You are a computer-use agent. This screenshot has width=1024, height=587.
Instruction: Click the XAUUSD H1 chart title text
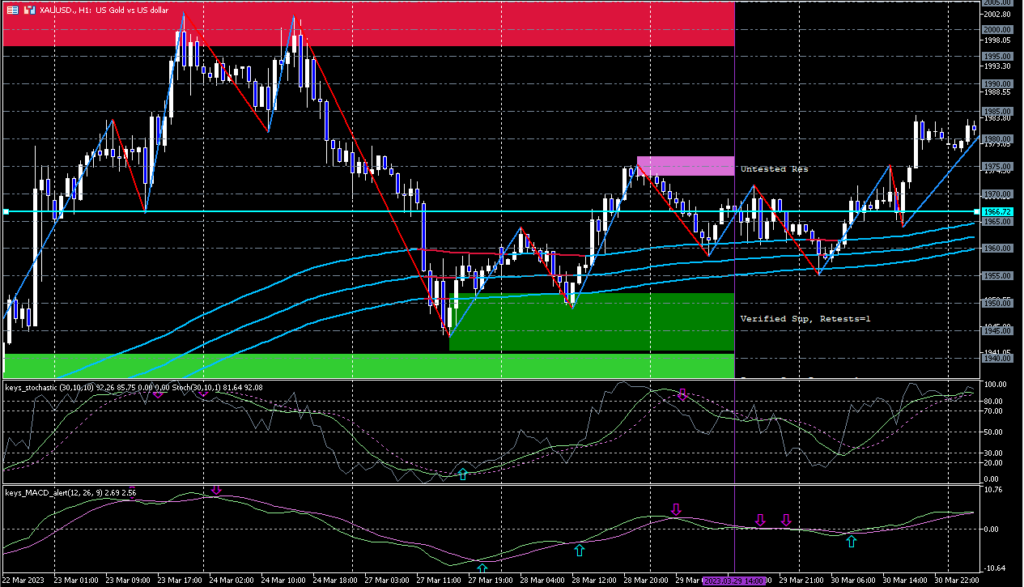point(105,8)
